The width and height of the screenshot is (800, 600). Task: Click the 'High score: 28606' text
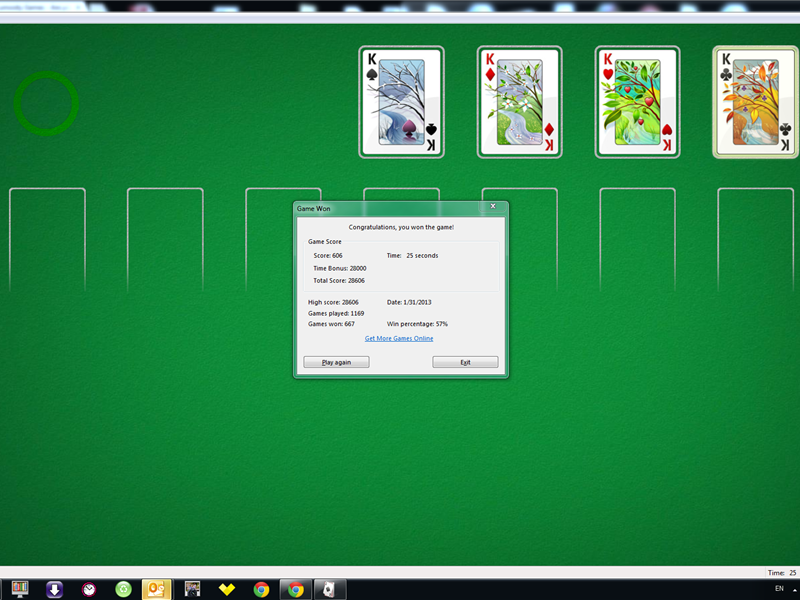[333, 302]
